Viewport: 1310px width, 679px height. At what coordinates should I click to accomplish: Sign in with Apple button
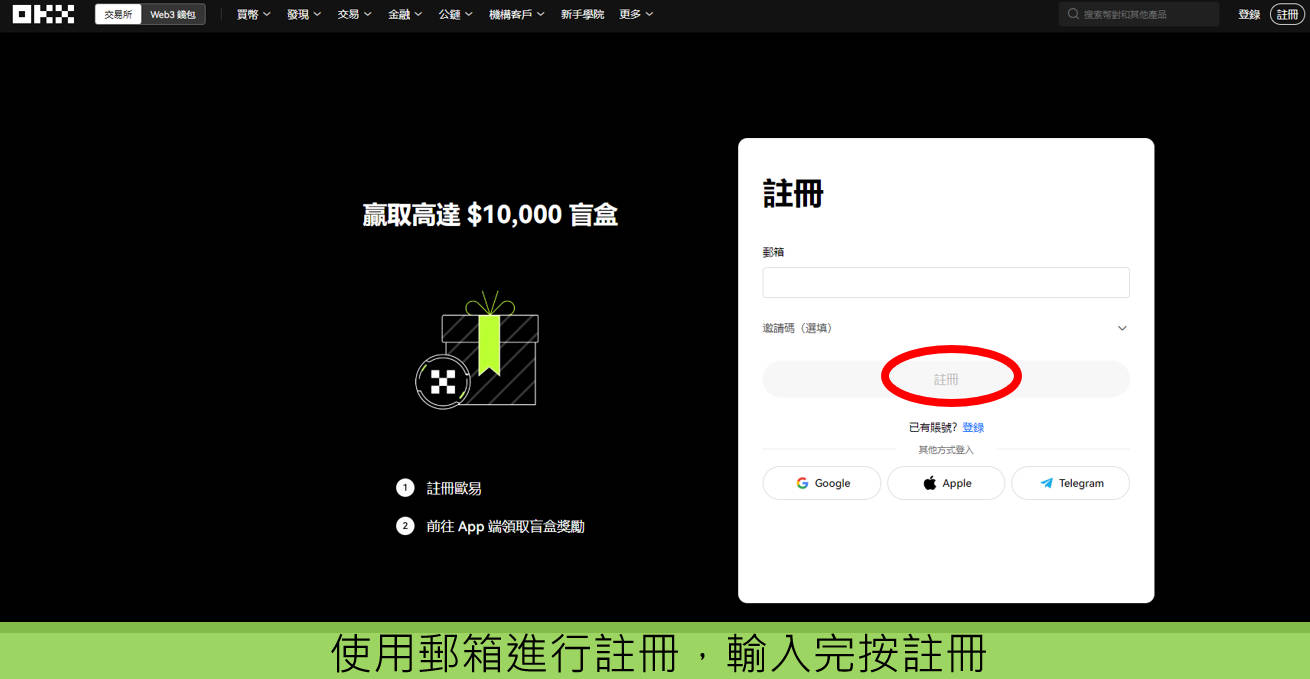point(946,483)
